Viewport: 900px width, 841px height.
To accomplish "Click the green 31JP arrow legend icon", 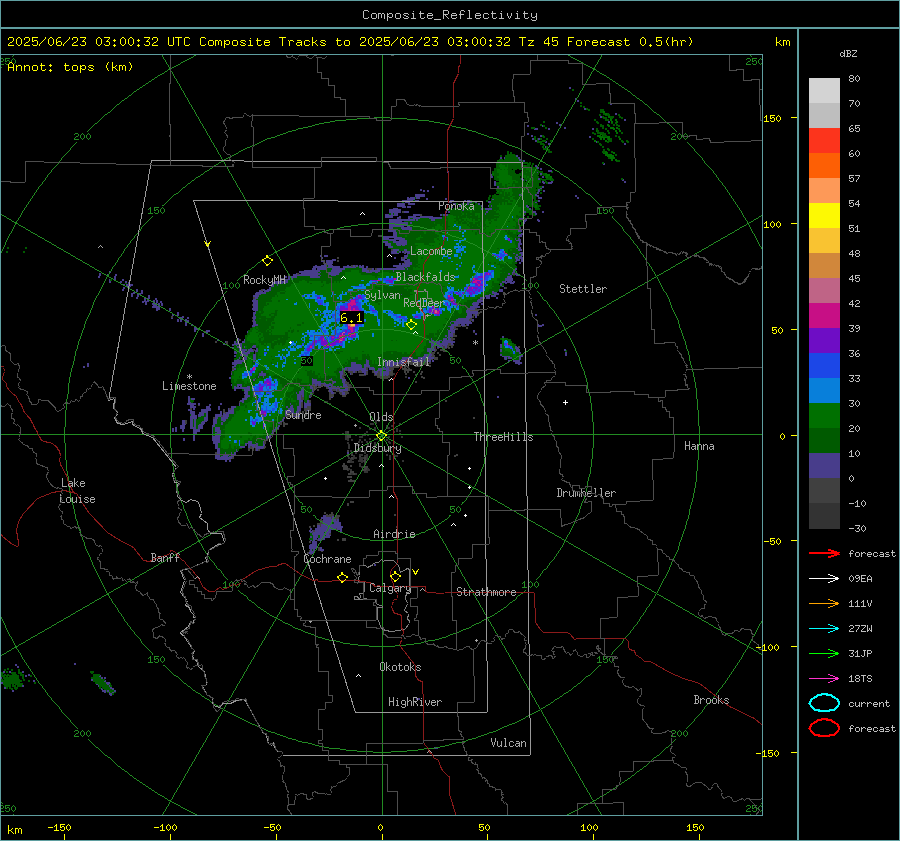I will [824, 653].
